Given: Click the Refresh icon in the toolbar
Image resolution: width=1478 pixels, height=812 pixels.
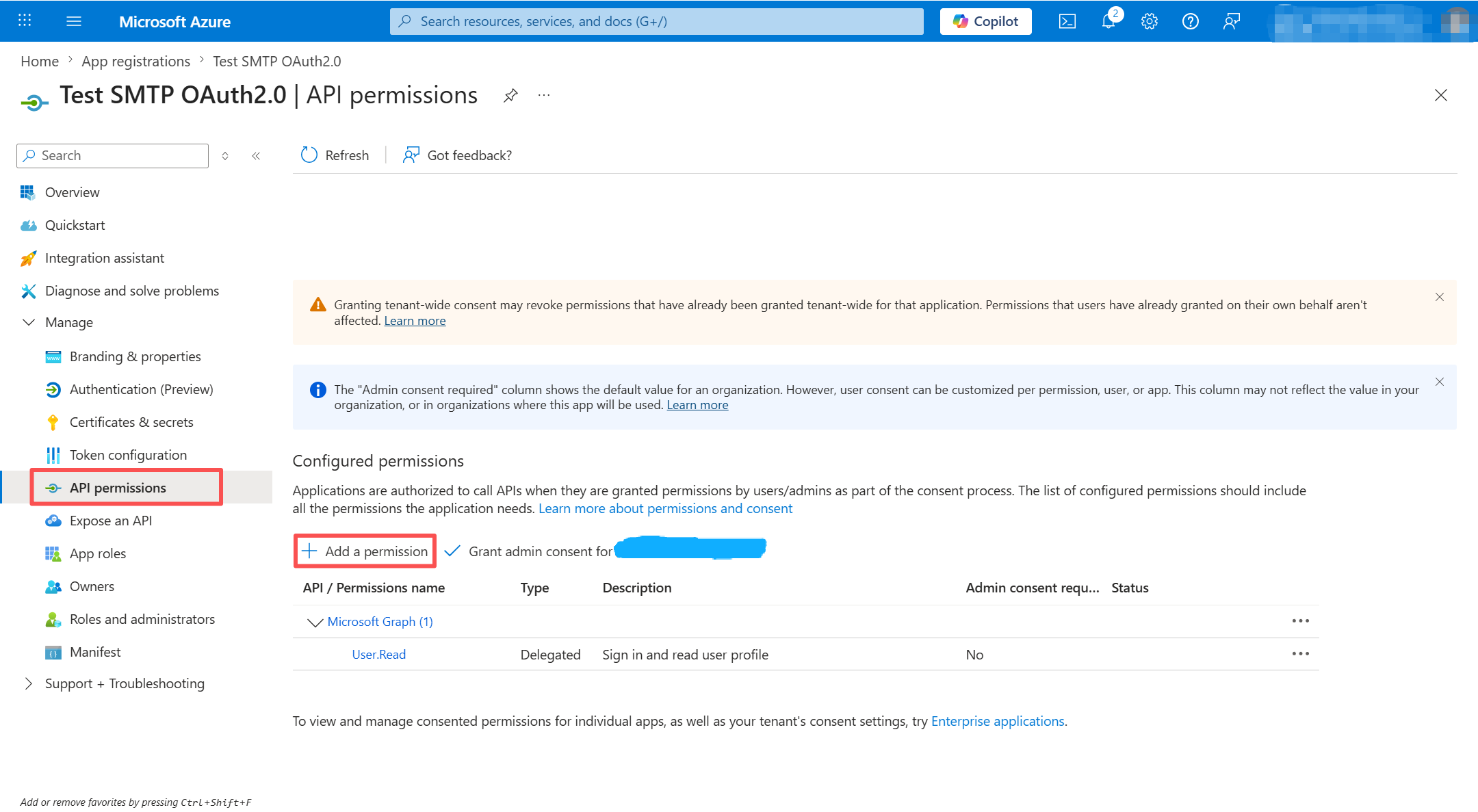Looking at the screenshot, I should [x=309, y=155].
